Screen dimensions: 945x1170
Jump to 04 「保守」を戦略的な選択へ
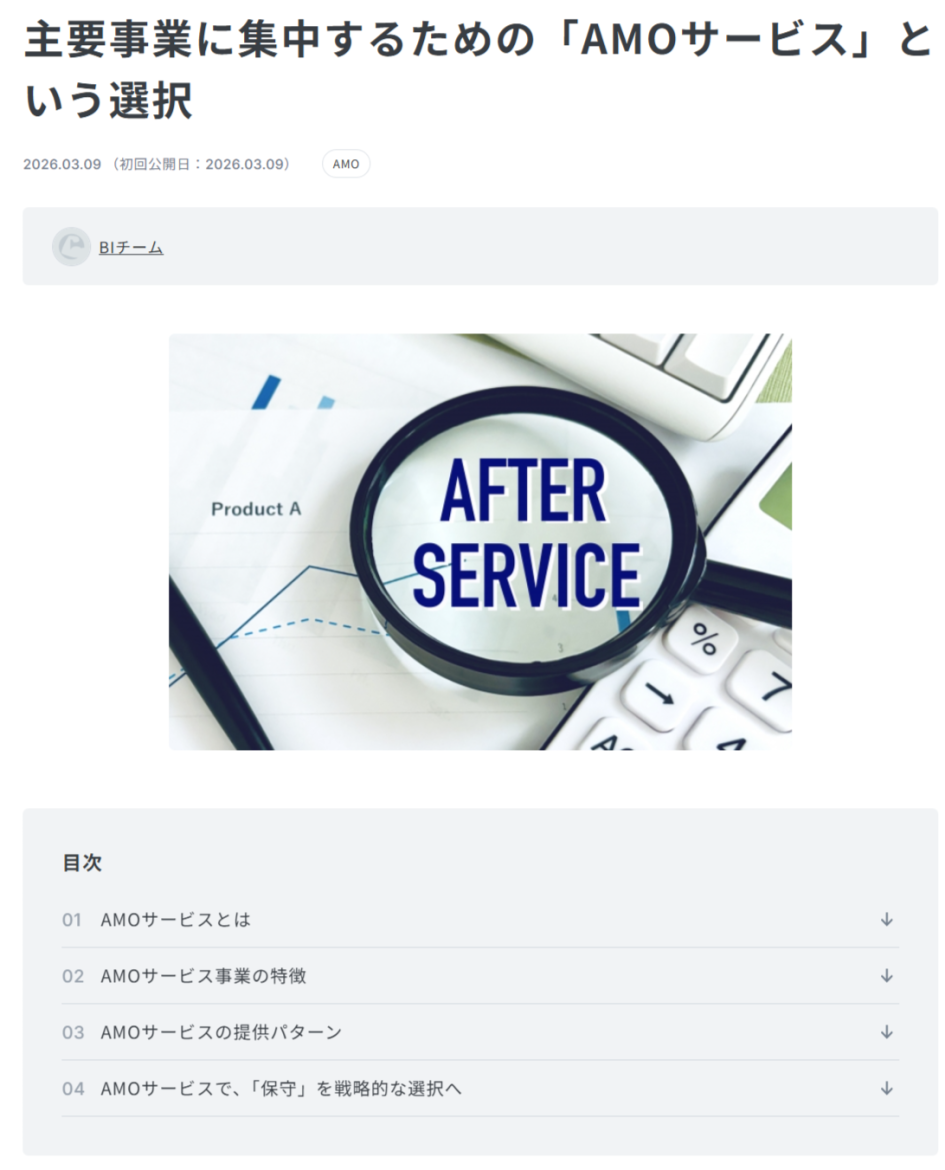480,1089
